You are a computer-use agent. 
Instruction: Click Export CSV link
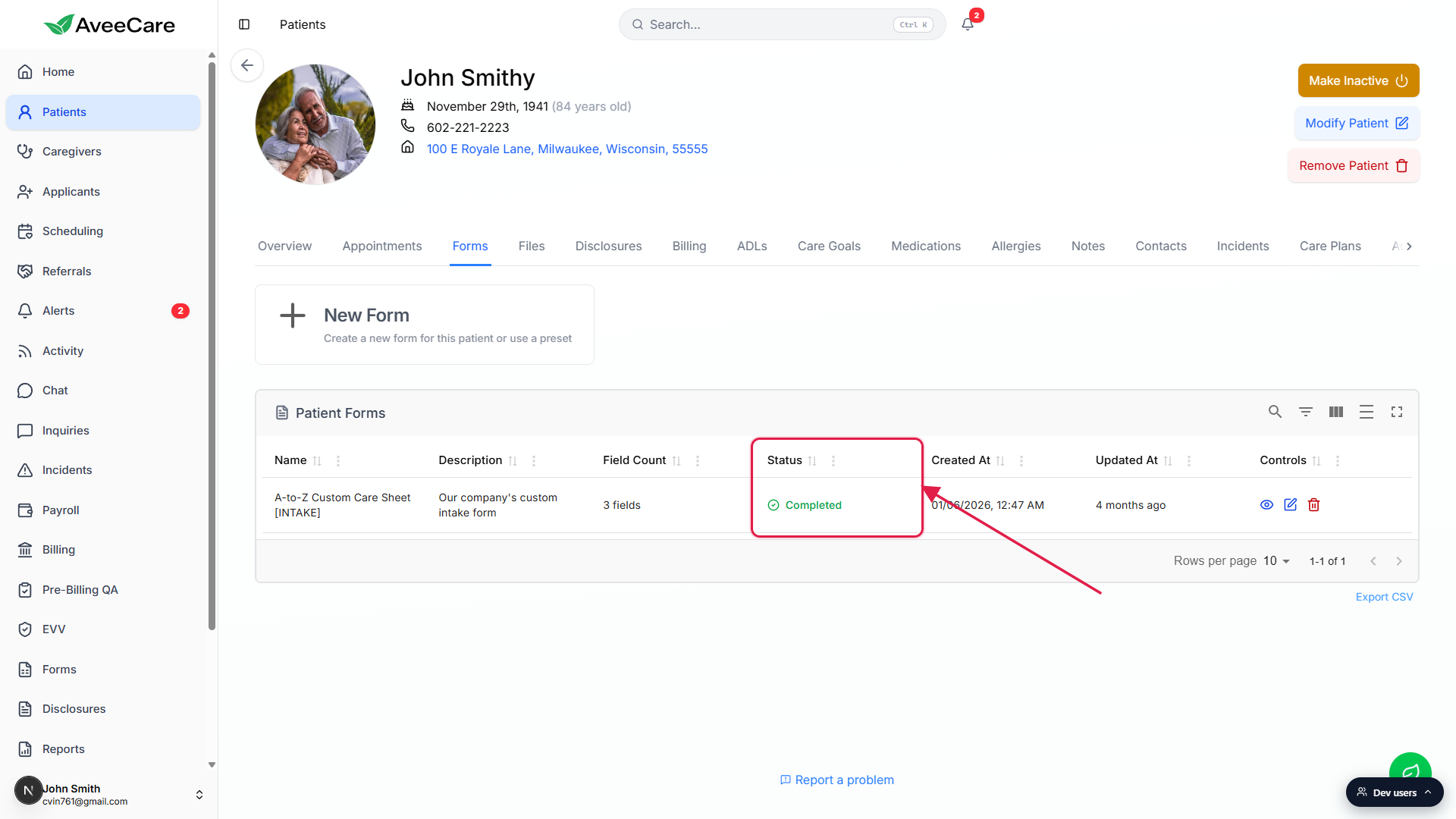[x=1384, y=597]
